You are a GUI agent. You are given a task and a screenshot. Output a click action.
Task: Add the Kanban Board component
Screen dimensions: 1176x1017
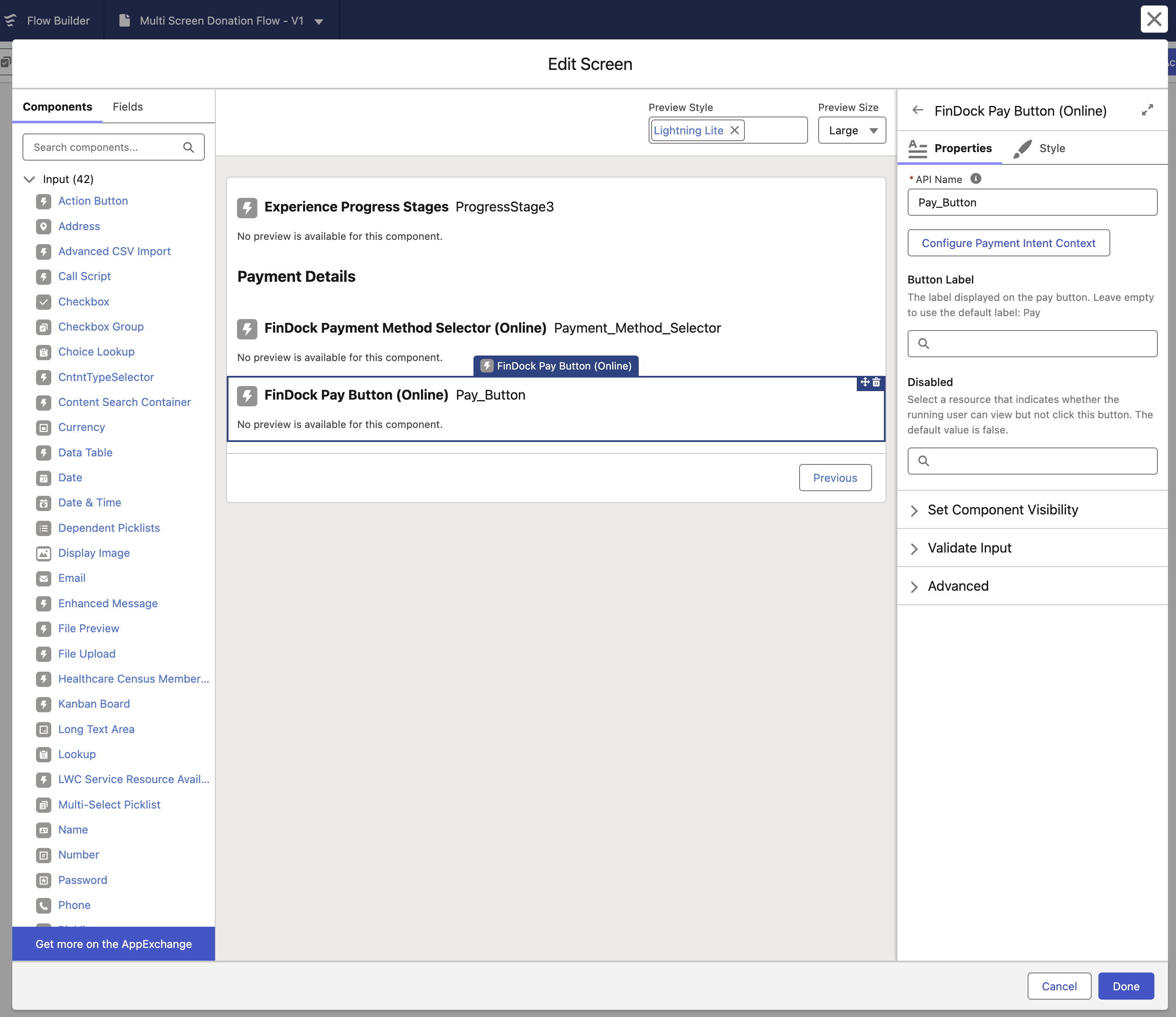(94, 704)
